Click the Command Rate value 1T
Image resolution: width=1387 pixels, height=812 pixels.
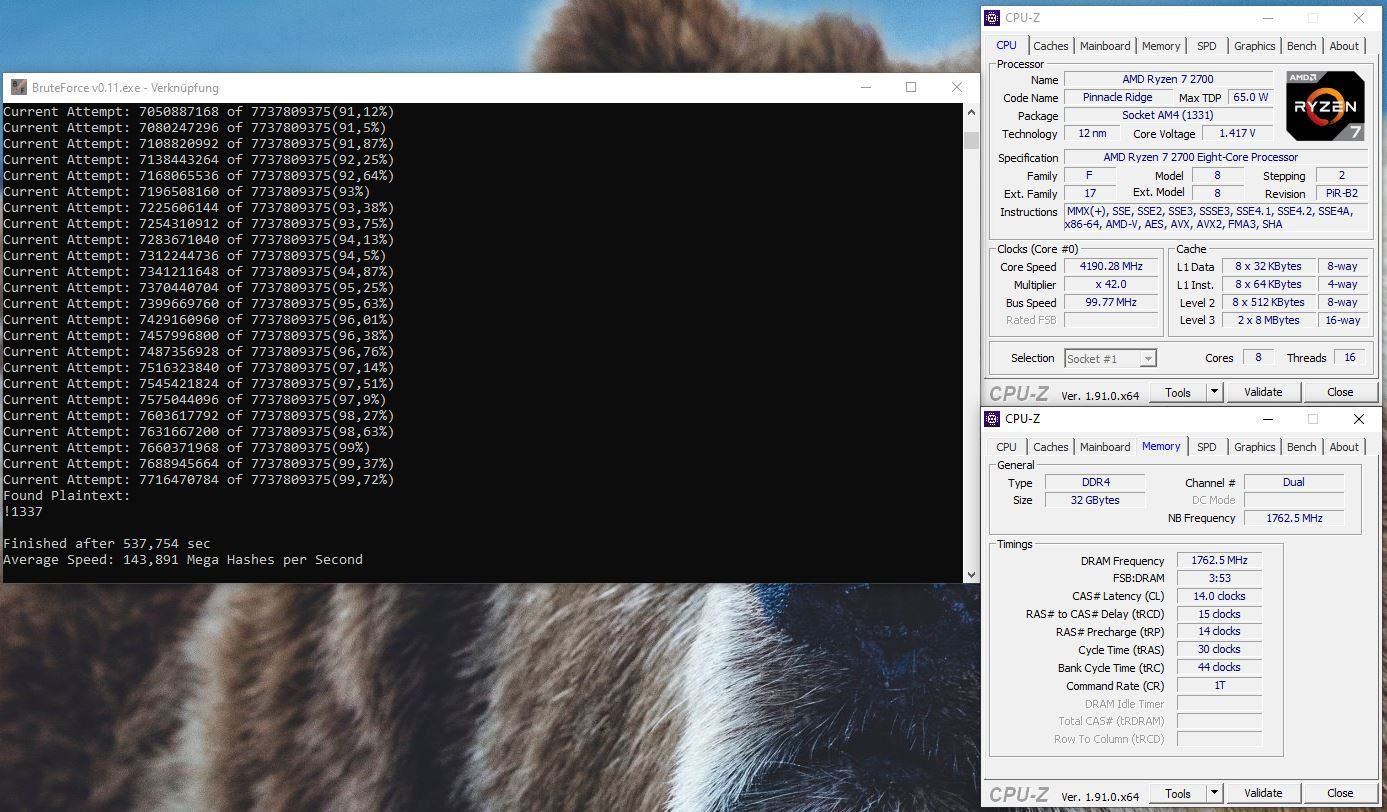[1220, 686]
